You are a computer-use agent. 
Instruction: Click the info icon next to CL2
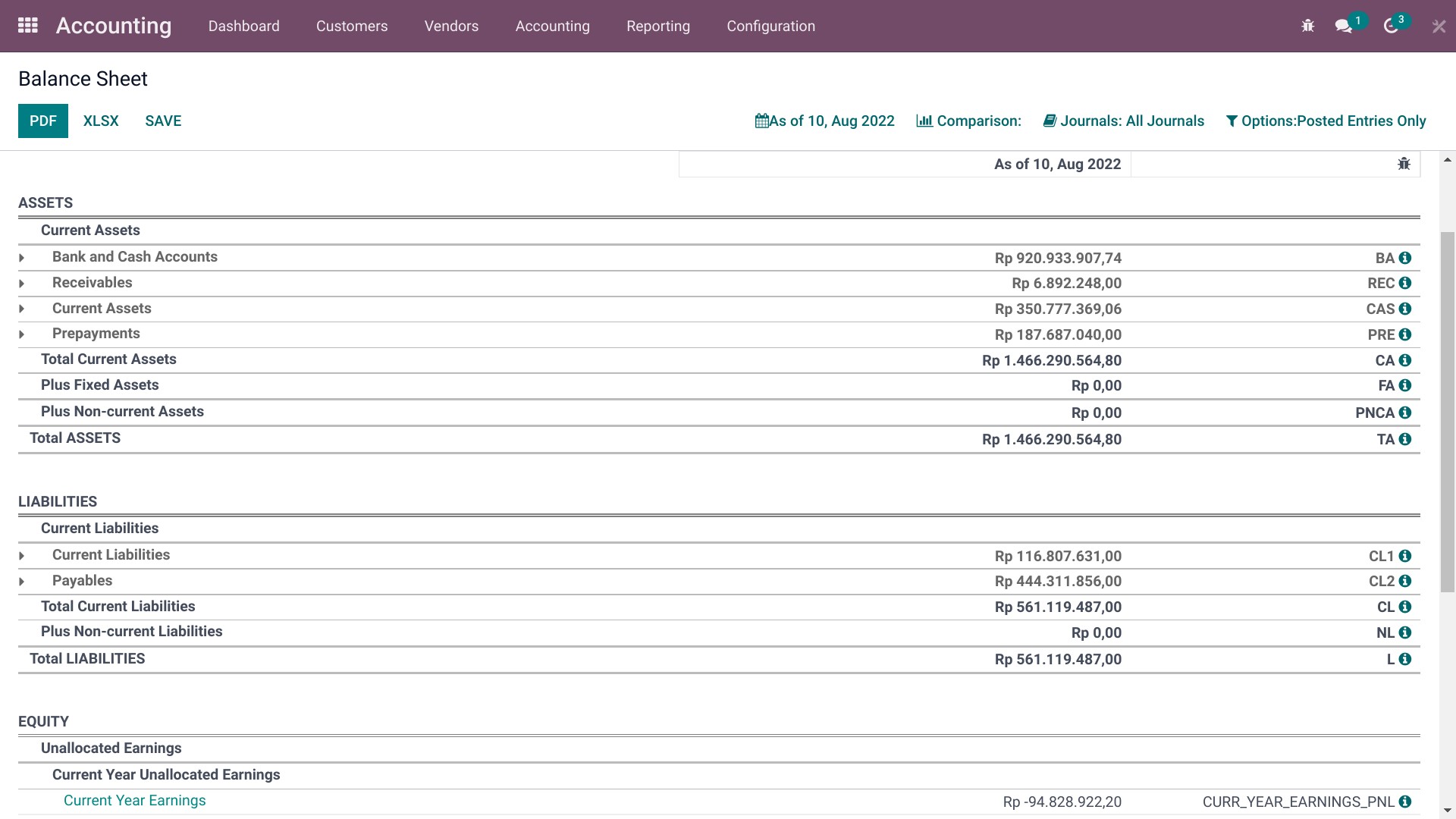[x=1405, y=581]
